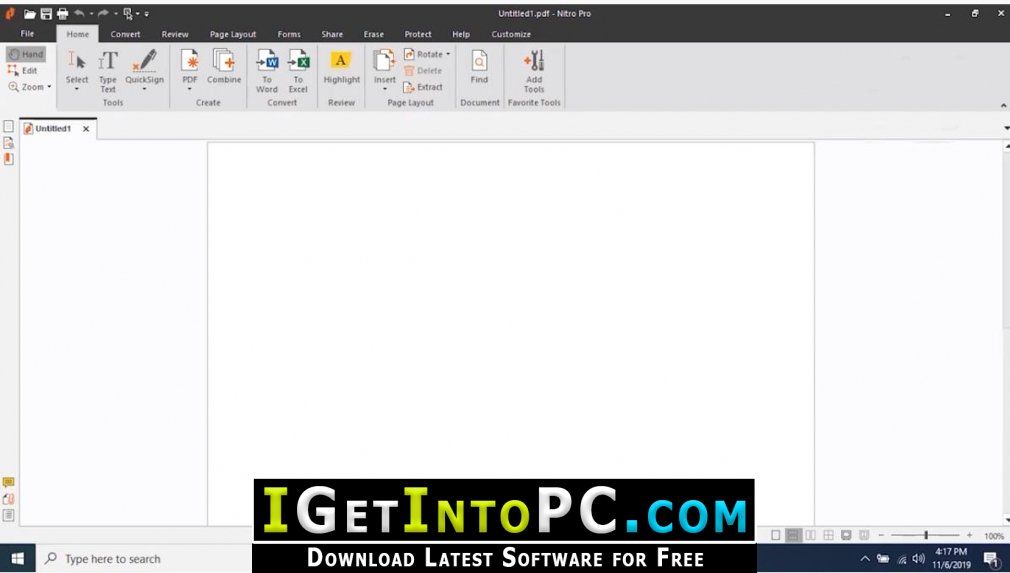1010x573 pixels.
Task: Open the Erase ribbon tab
Action: [x=373, y=34]
